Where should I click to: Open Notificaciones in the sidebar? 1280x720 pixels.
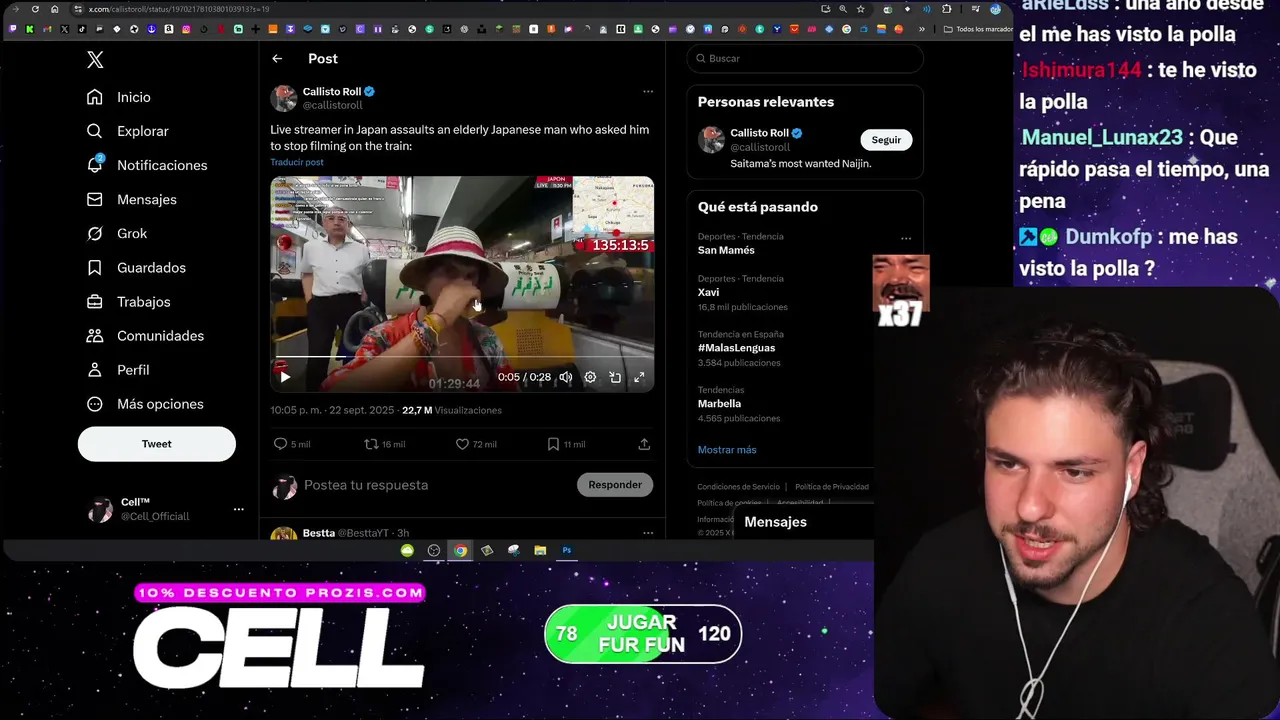(147, 165)
